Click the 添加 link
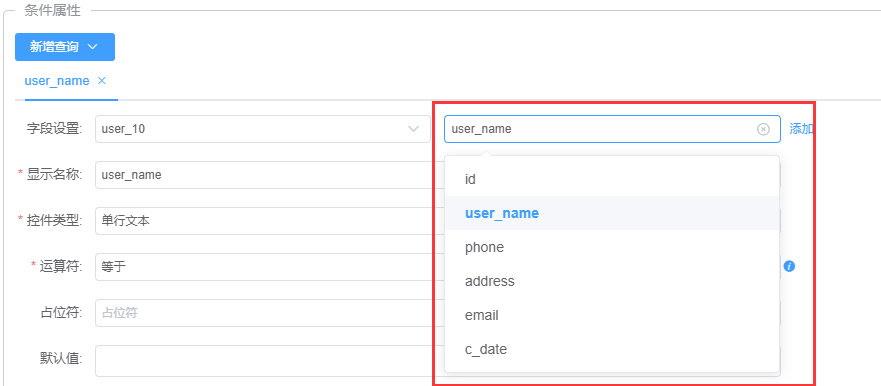Screen dimensions: 881x386 click(801, 129)
